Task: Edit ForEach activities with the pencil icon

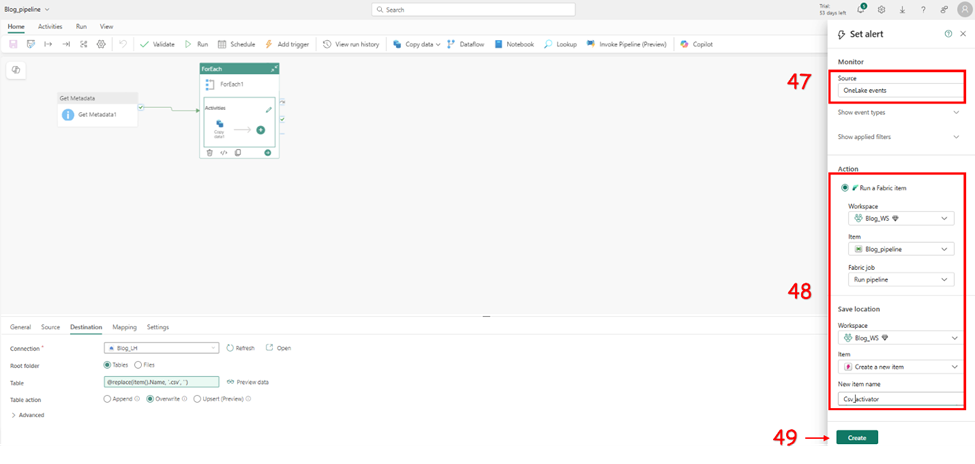Action: coord(269,109)
